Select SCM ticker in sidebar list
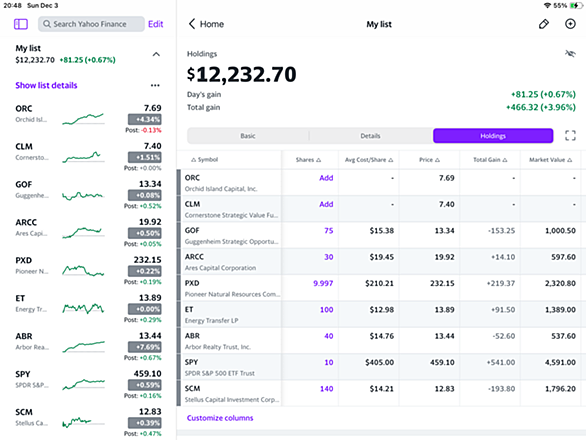Image resolution: width=586 pixels, height=440 pixels. click(x=24, y=412)
